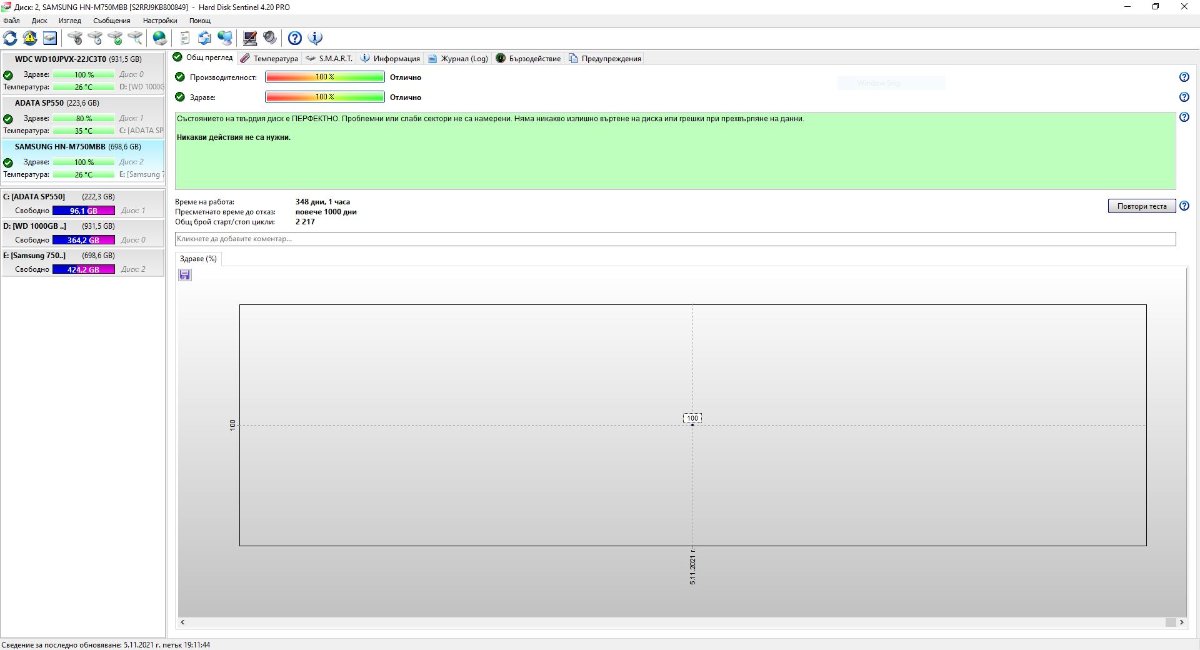1200x650 pixels.
Task: Click the globe toolbar icon
Action: 160,38
